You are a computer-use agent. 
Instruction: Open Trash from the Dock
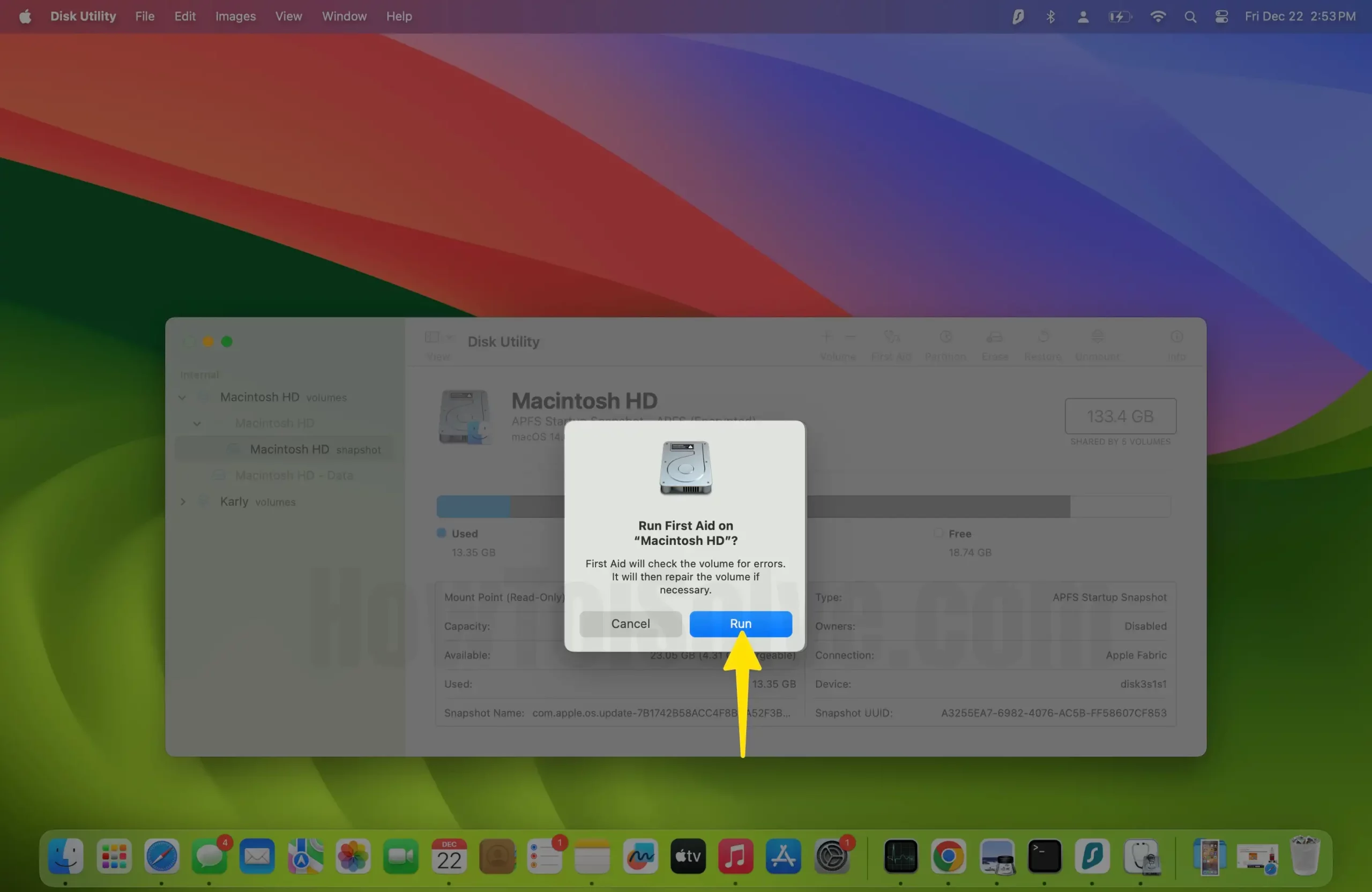pyautogui.click(x=1304, y=856)
